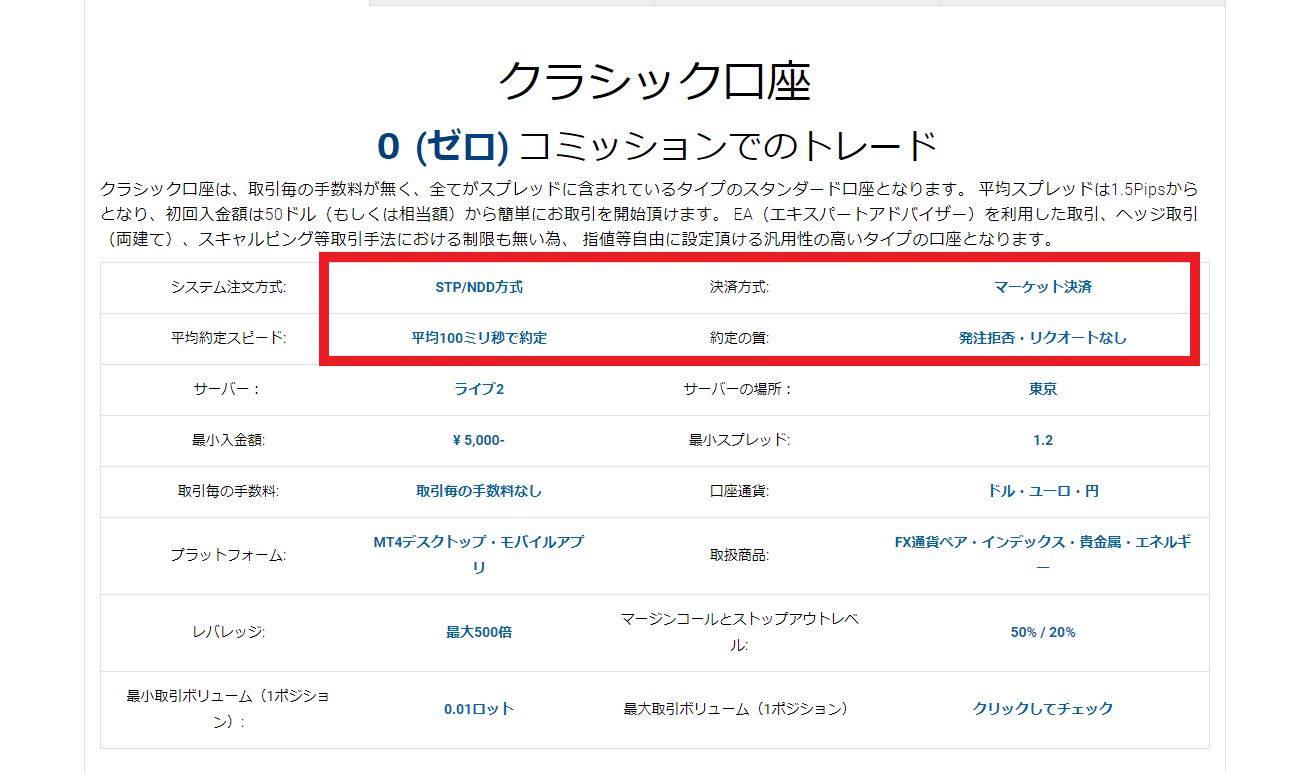Click the 取扱商品: label
The height and width of the screenshot is (772, 1312).
click(x=739, y=555)
